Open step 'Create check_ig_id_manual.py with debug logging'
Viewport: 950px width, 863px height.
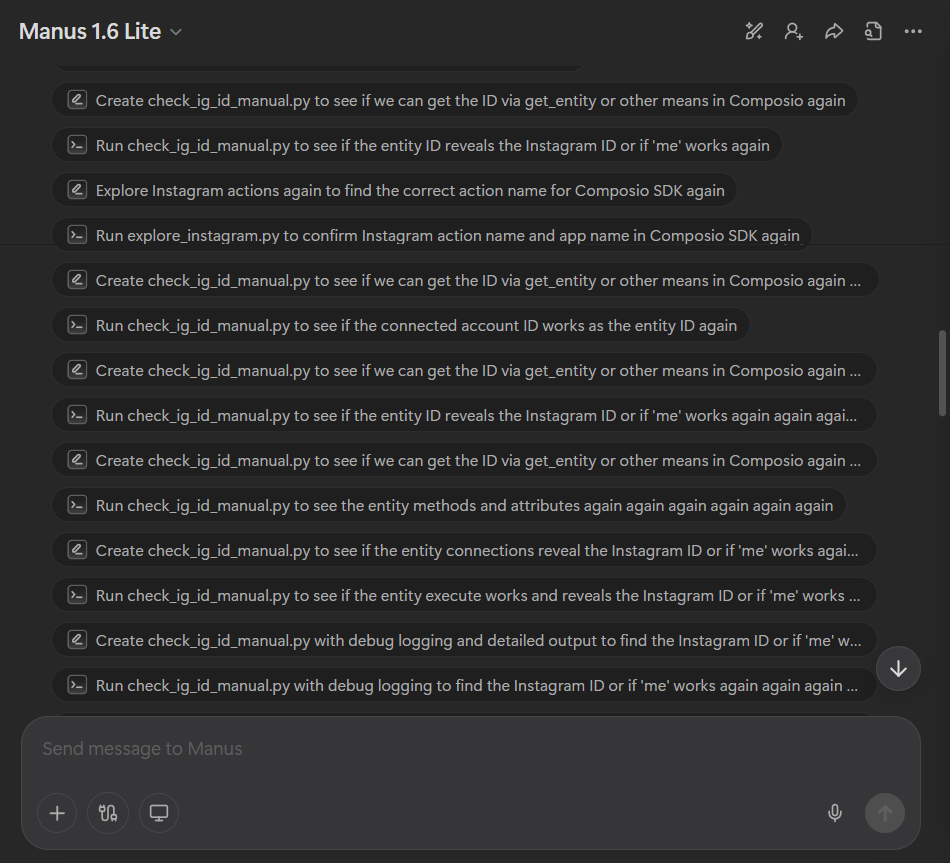click(x=465, y=641)
